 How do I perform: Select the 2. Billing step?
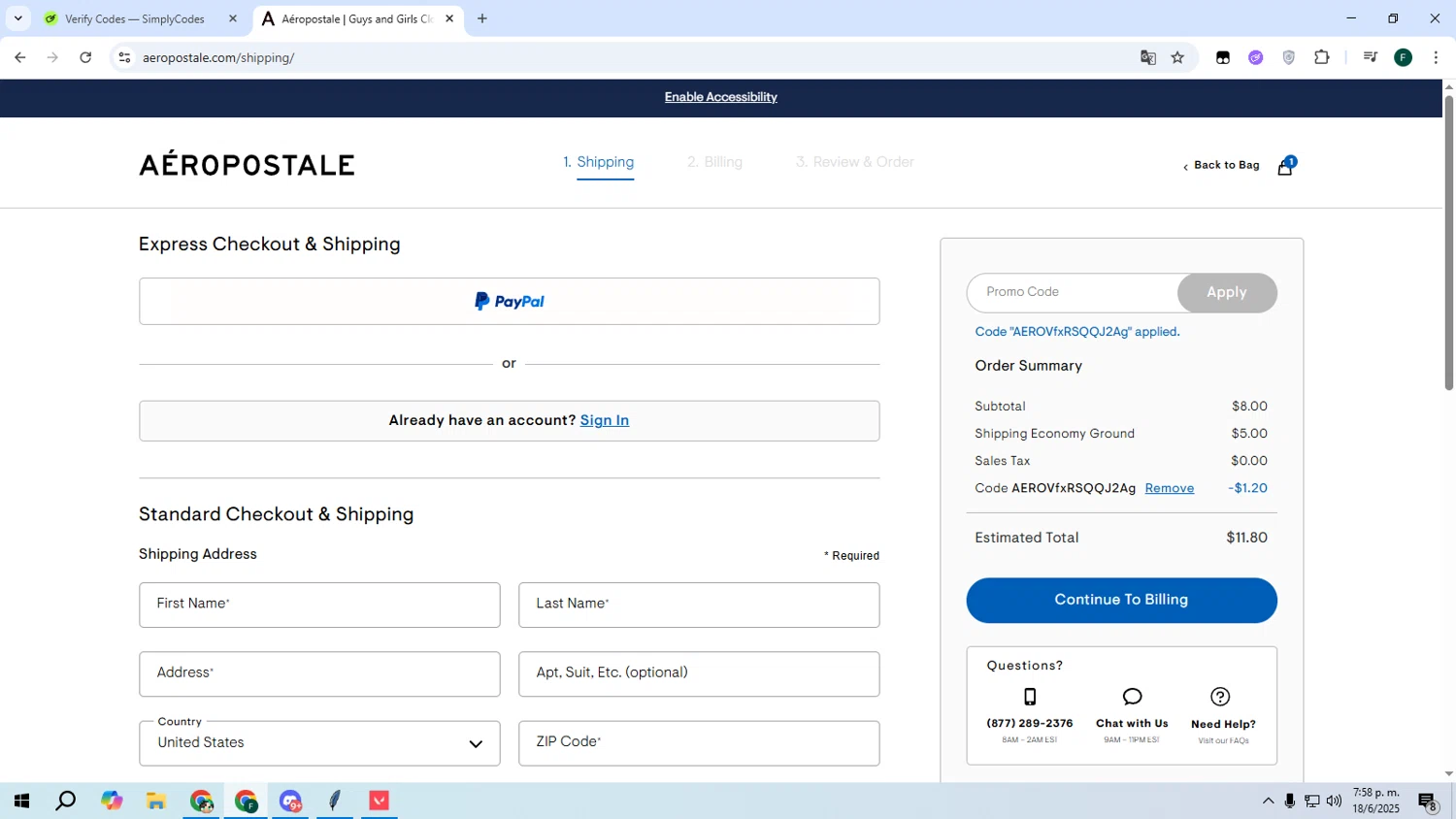714,162
